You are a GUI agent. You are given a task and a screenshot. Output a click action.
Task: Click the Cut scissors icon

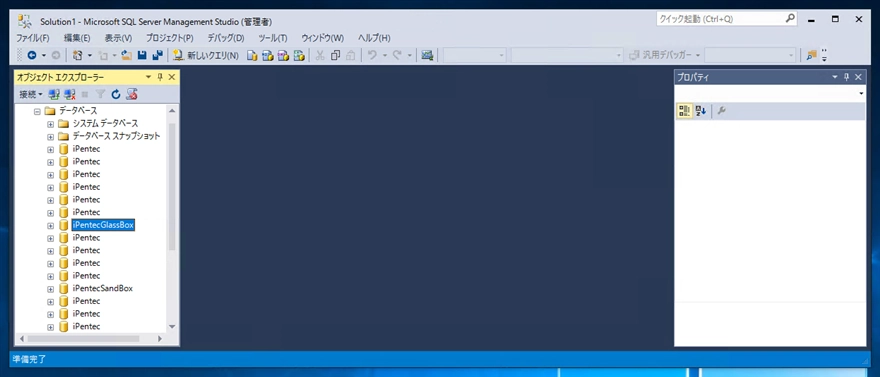320,55
